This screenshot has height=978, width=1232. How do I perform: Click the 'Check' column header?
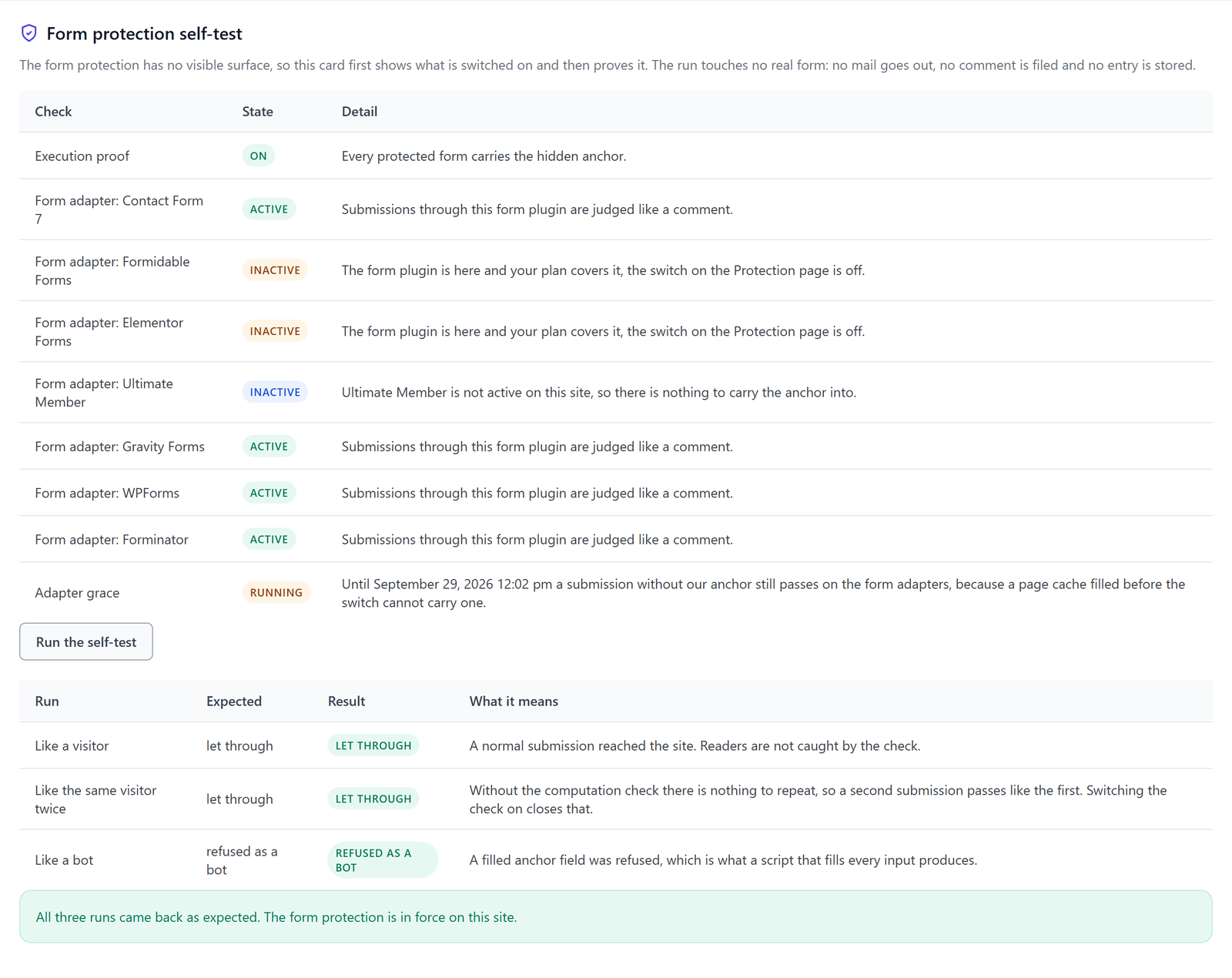pos(53,111)
